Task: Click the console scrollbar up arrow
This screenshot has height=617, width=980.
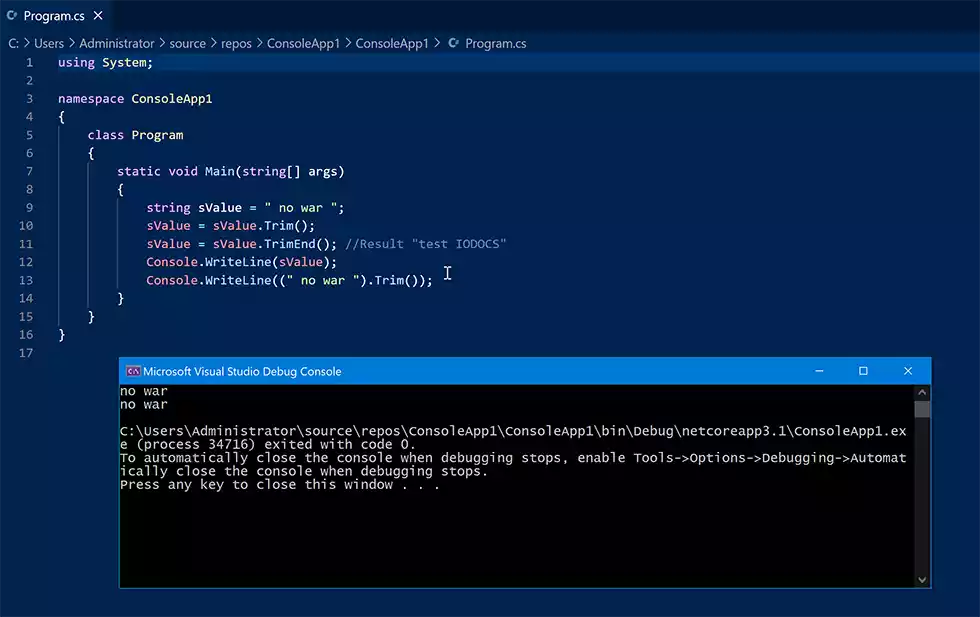Action: [922, 393]
